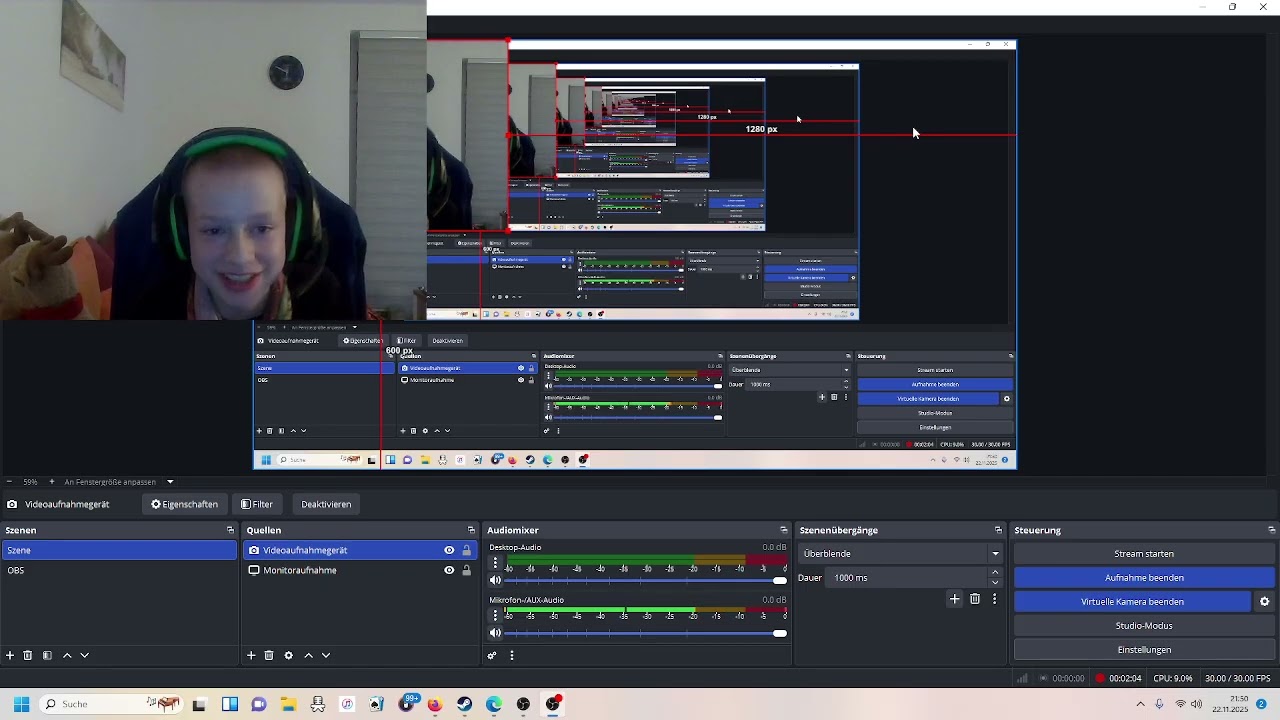Screen dimensions: 1280x720
Task: Increase Dauer with the up stepper arrow
Action: click(994, 573)
